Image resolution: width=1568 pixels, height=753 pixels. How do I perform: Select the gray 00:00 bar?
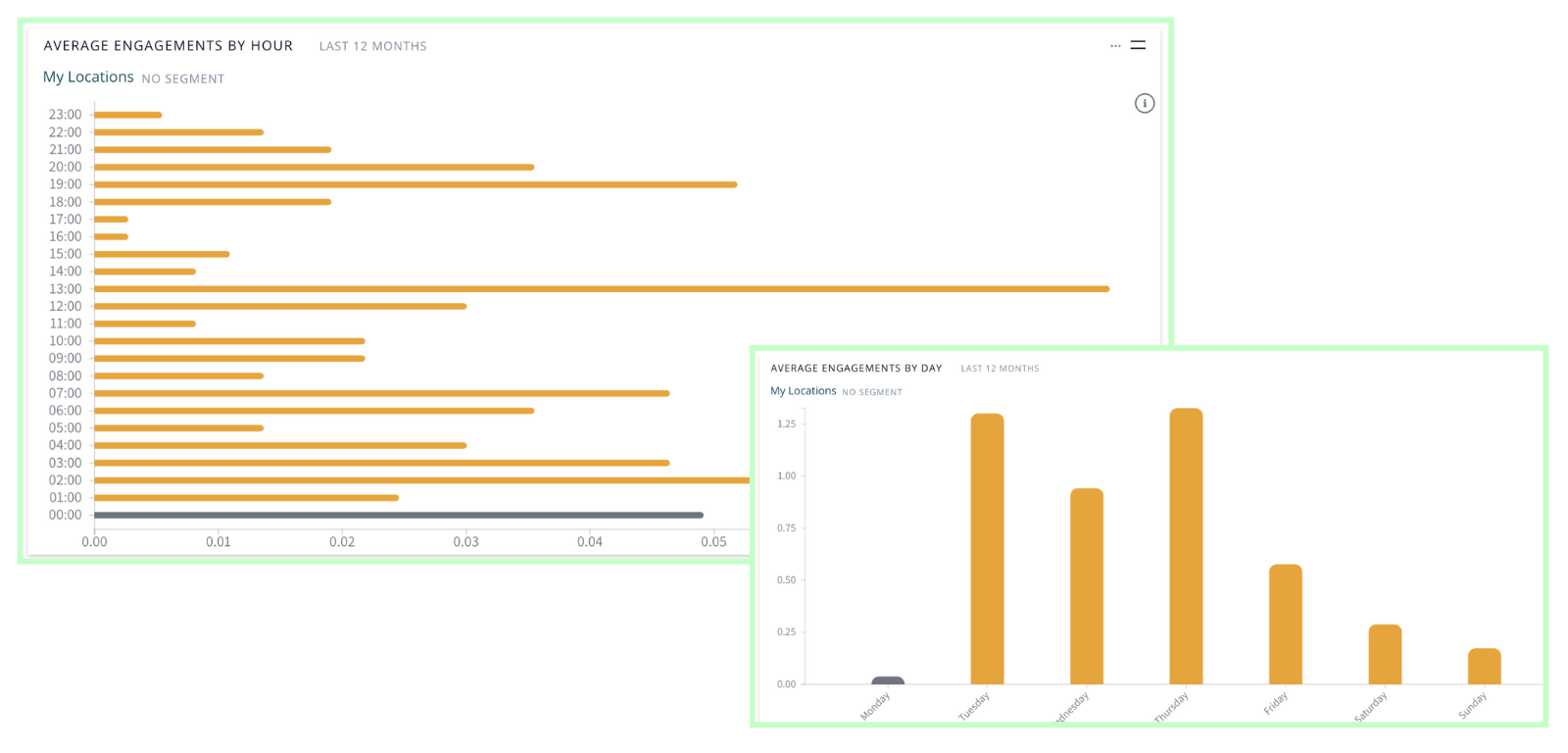(398, 515)
